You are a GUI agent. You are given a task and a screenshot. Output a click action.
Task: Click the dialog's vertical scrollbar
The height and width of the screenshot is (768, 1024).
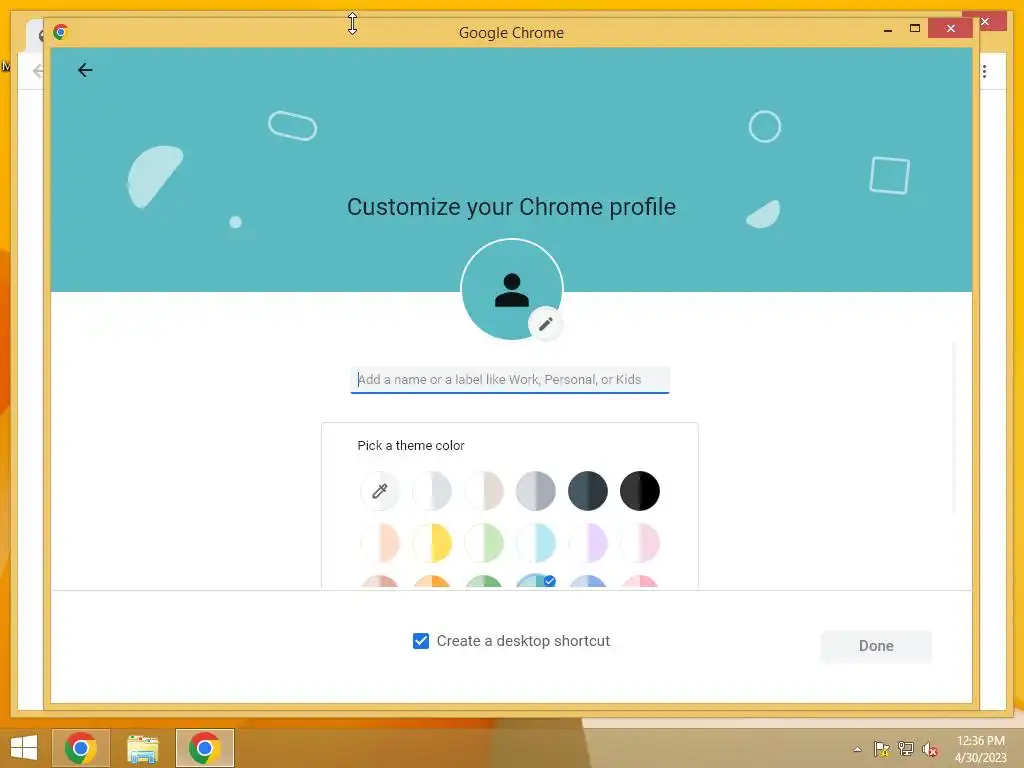click(x=954, y=428)
